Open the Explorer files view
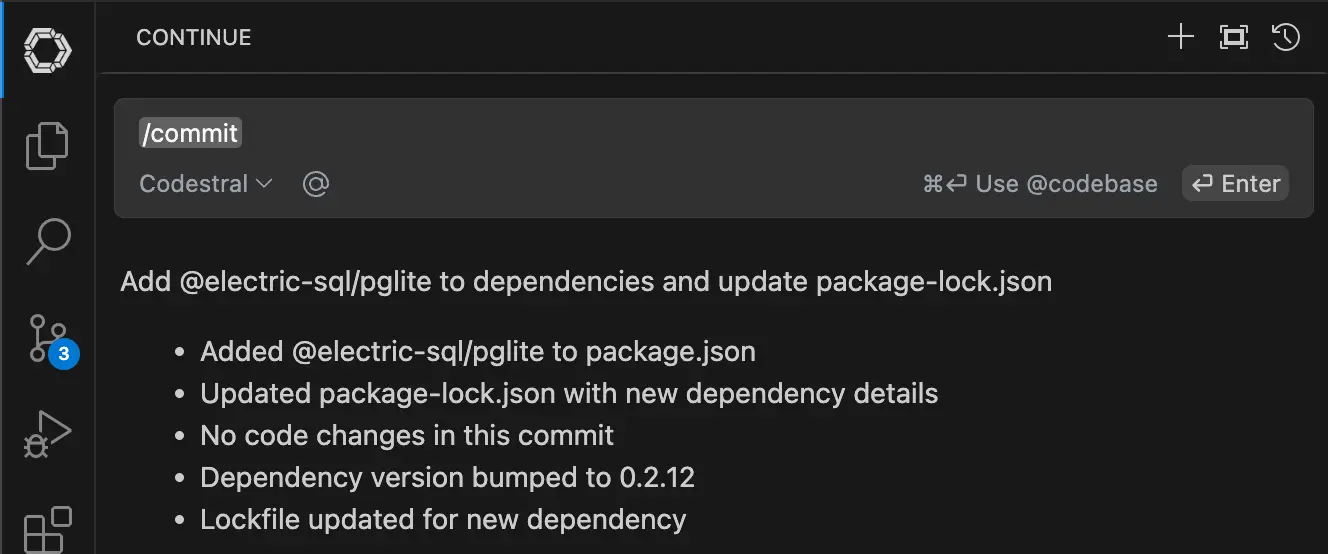The image size is (1328, 554). (x=47, y=145)
